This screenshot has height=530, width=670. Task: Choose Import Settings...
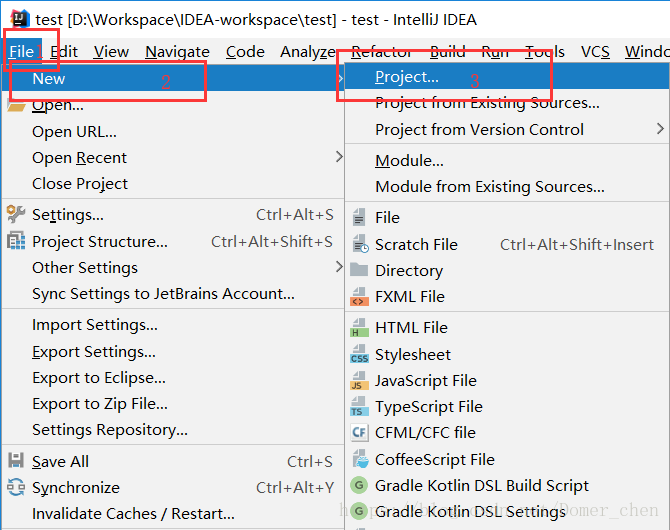[173, 325]
